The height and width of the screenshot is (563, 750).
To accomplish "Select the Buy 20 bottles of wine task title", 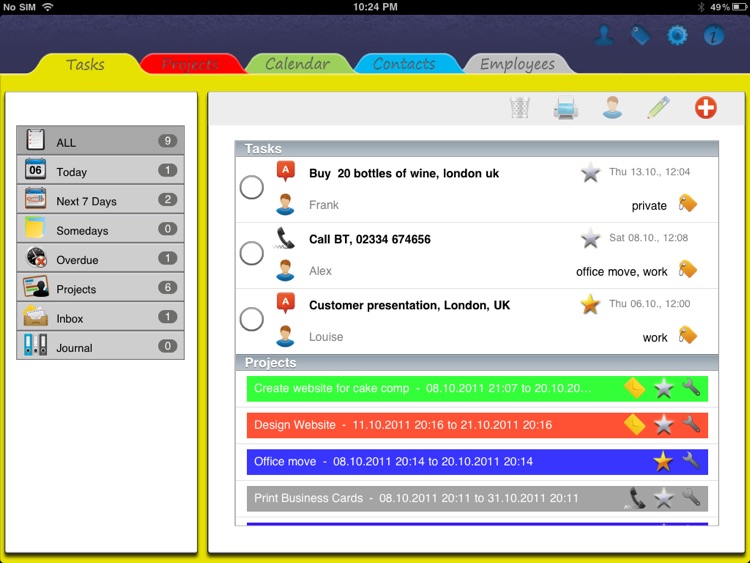I will point(404,173).
